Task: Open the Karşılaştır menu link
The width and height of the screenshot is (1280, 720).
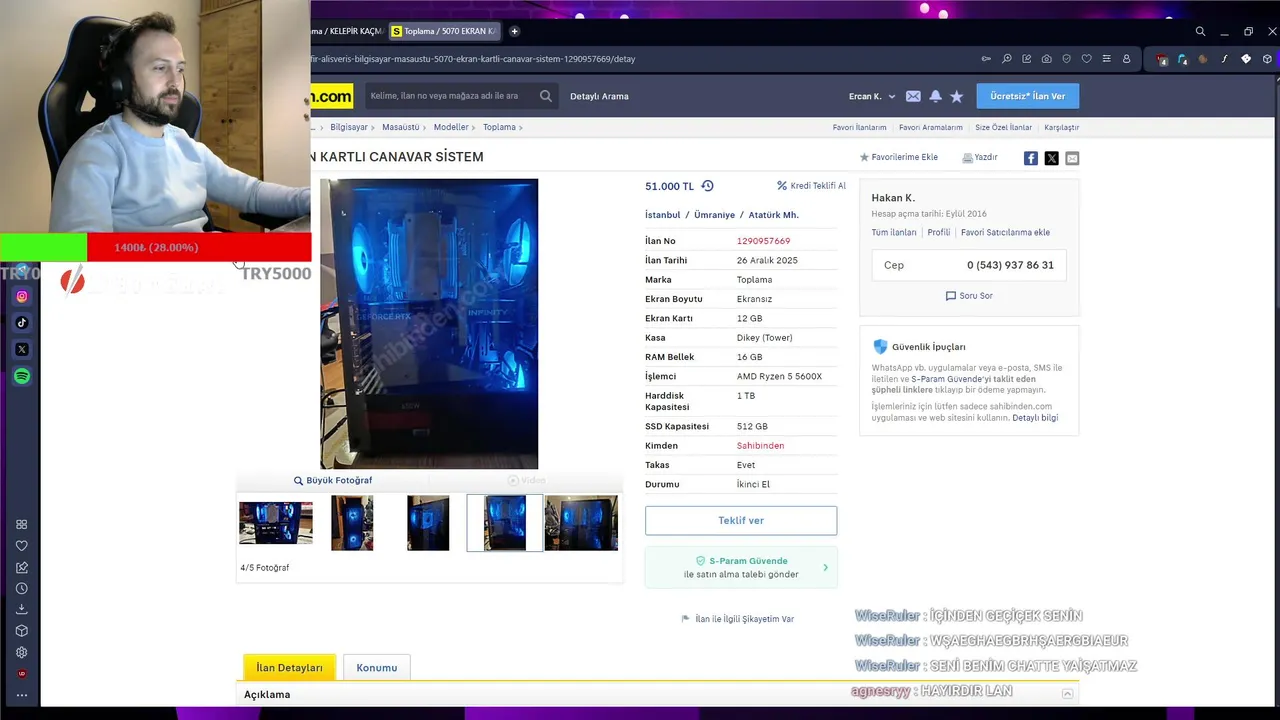Action: pyautogui.click(x=1061, y=127)
